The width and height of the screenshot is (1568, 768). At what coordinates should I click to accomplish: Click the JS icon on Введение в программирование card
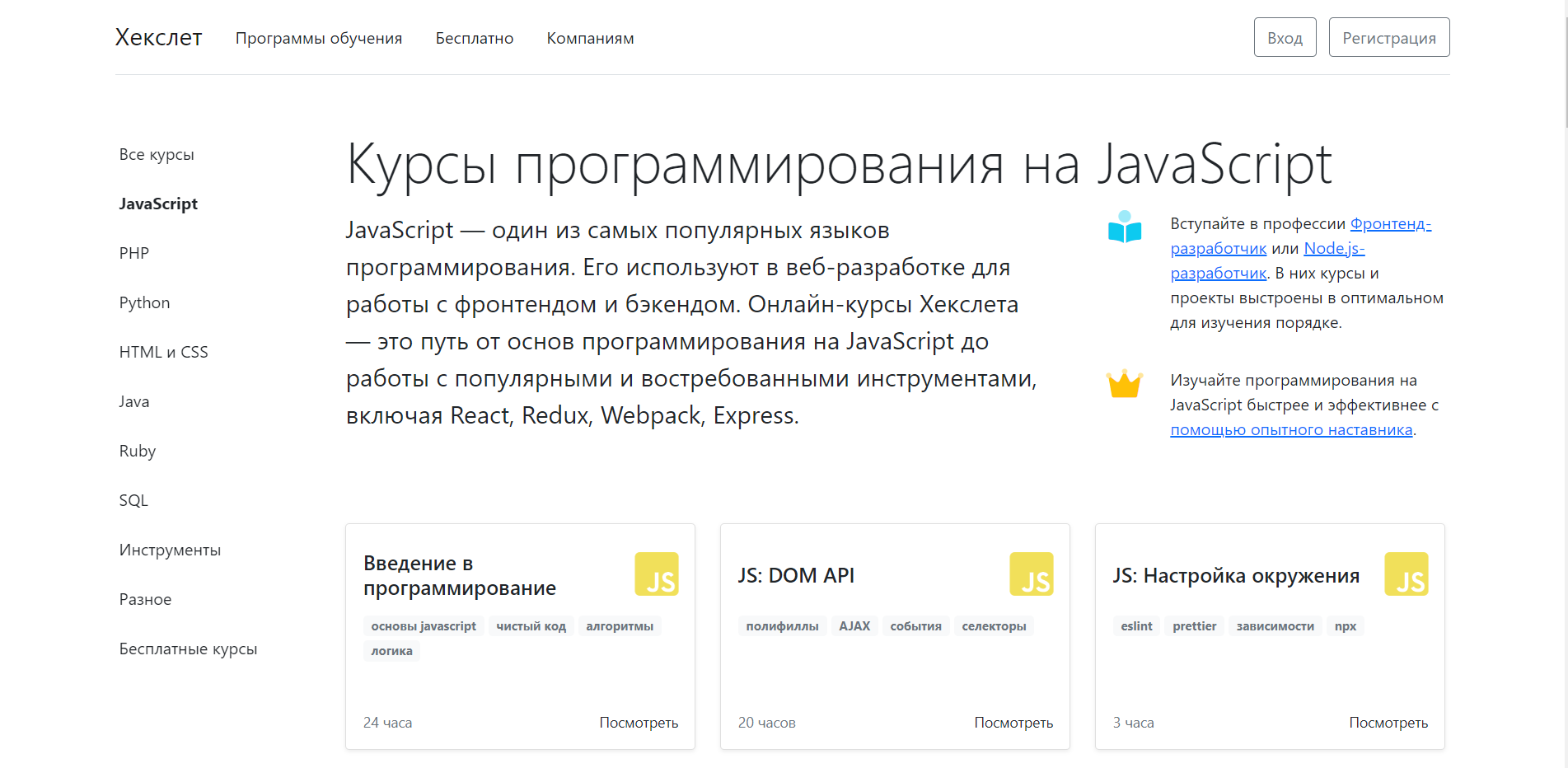coord(656,574)
